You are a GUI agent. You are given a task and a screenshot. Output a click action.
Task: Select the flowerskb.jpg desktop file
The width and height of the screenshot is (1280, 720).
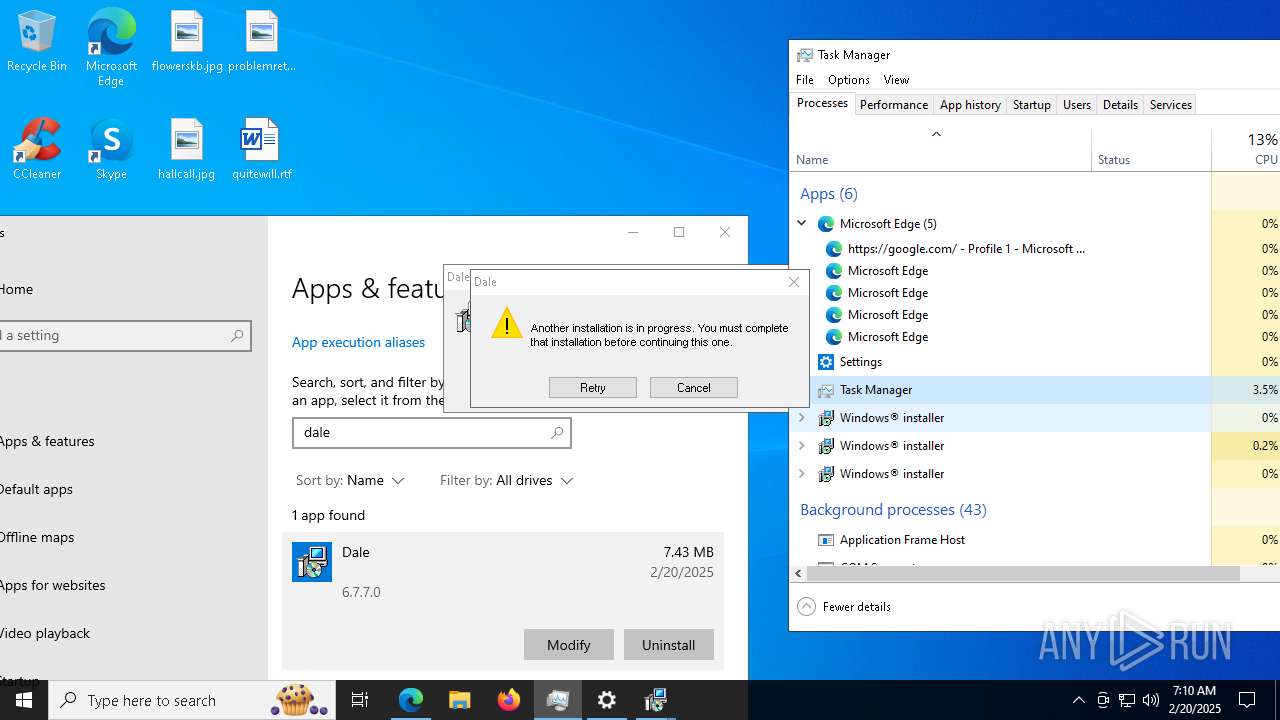pyautogui.click(x=187, y=42)
